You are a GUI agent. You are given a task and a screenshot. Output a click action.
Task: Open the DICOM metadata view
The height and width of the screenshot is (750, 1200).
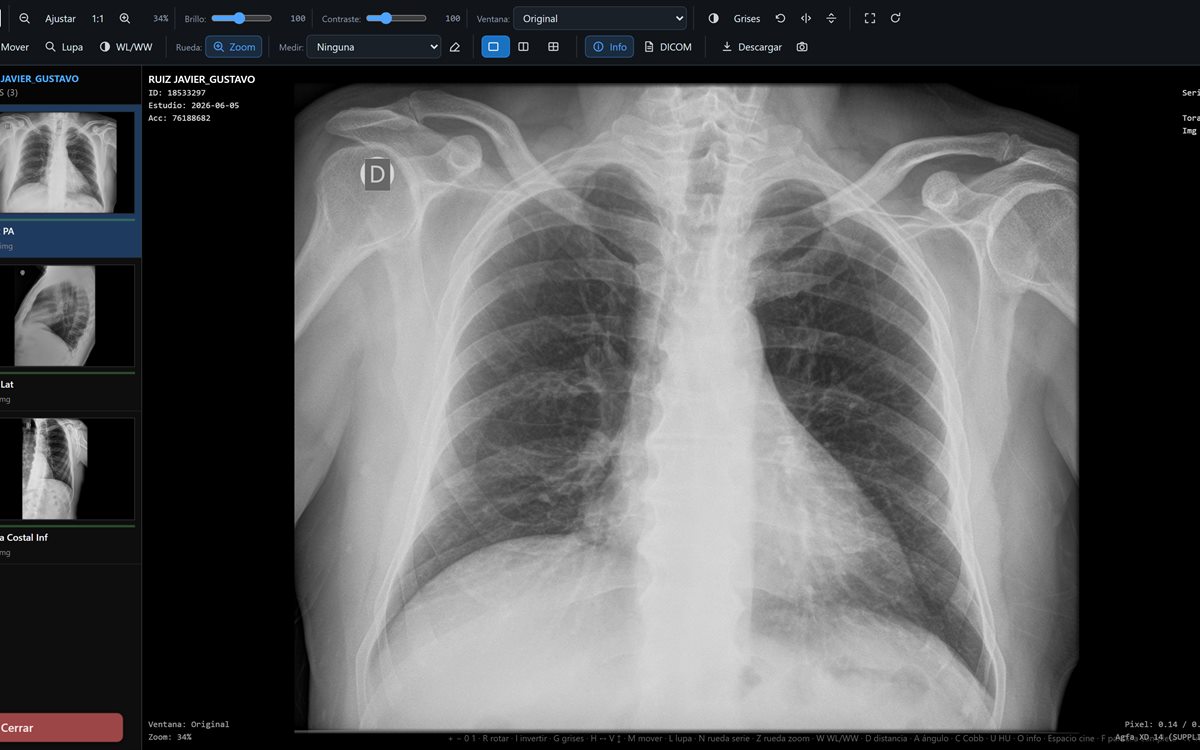click(x=668, y=47)
